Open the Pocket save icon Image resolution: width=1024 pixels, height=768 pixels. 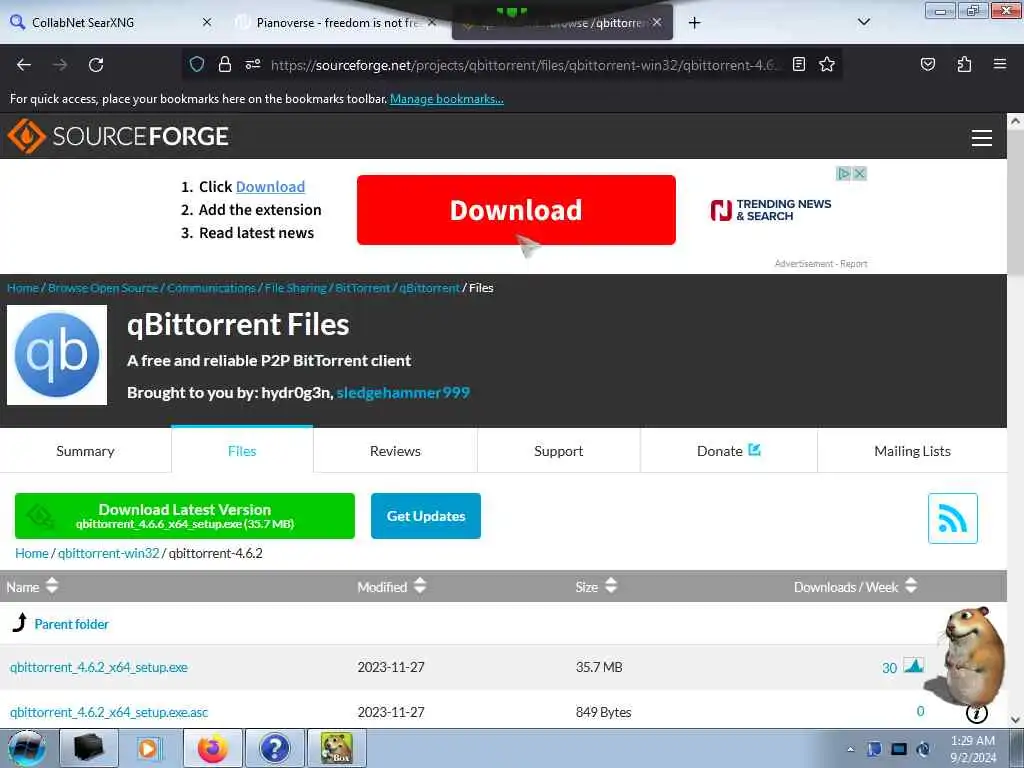tap(927, 64)
